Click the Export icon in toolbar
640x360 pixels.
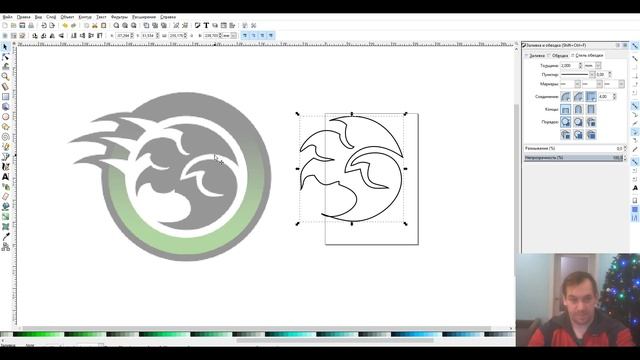coord(52,26)
